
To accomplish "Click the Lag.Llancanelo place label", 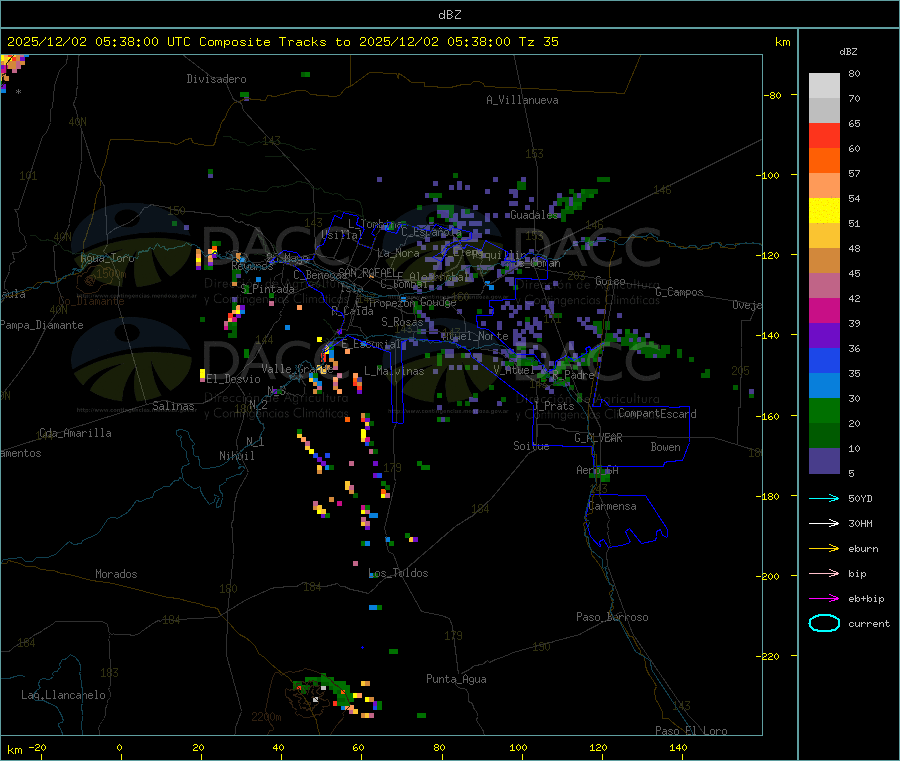I will coord(63,696).
